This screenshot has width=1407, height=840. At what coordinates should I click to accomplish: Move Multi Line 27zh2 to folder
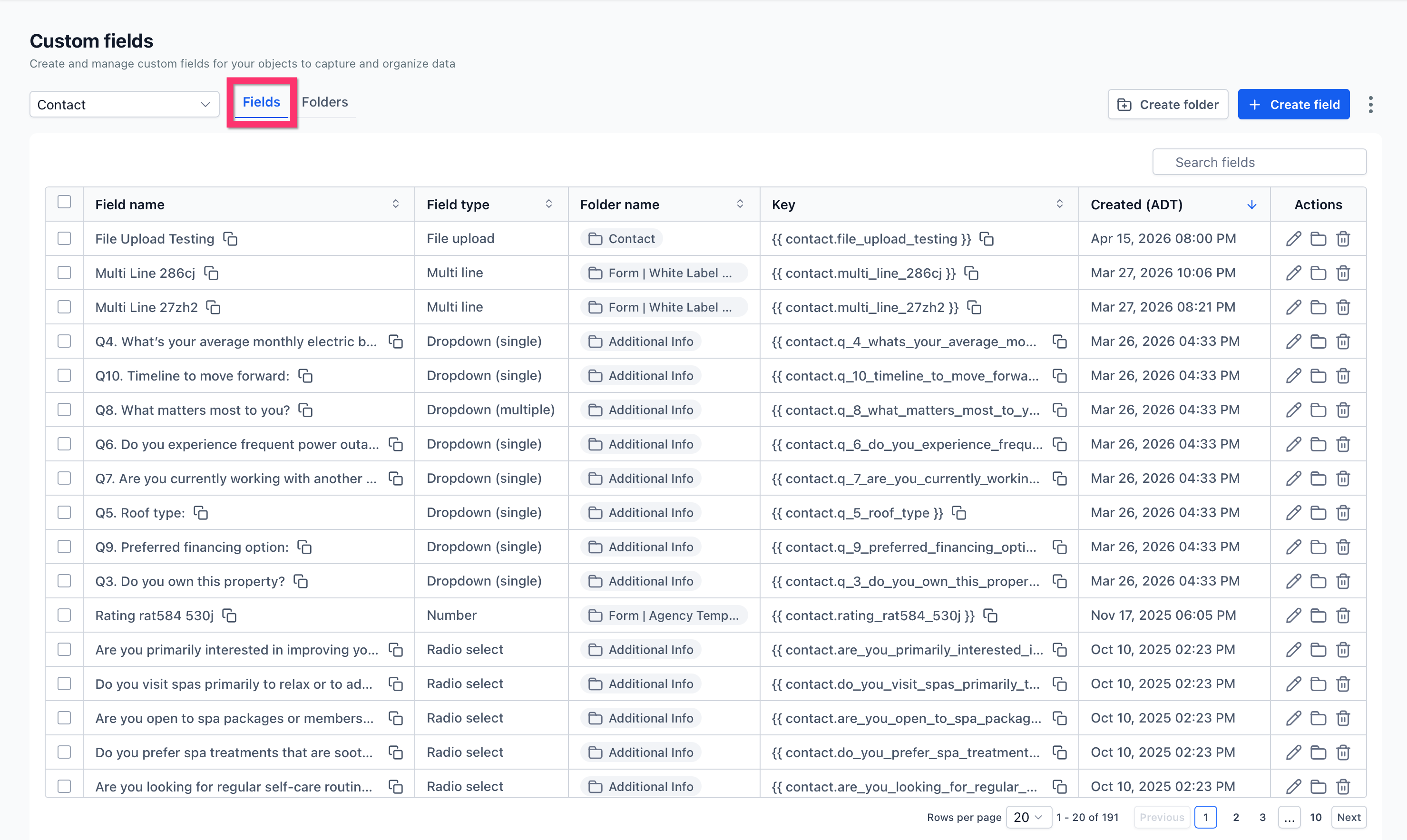click(1318, 307)
